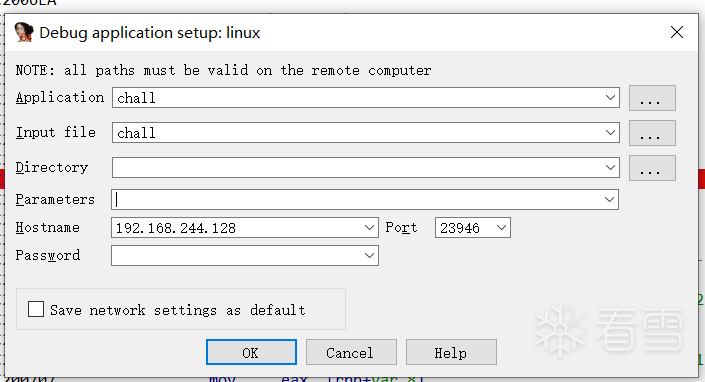Expand the Hostname dropdown arrow
This screenshot has width=705, height=382.
369,228
